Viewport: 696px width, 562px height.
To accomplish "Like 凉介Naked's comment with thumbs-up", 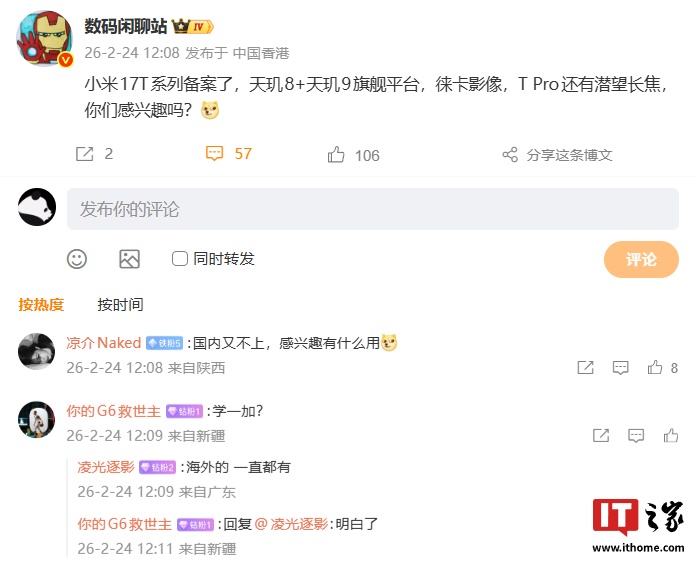I will pos(655,368).
